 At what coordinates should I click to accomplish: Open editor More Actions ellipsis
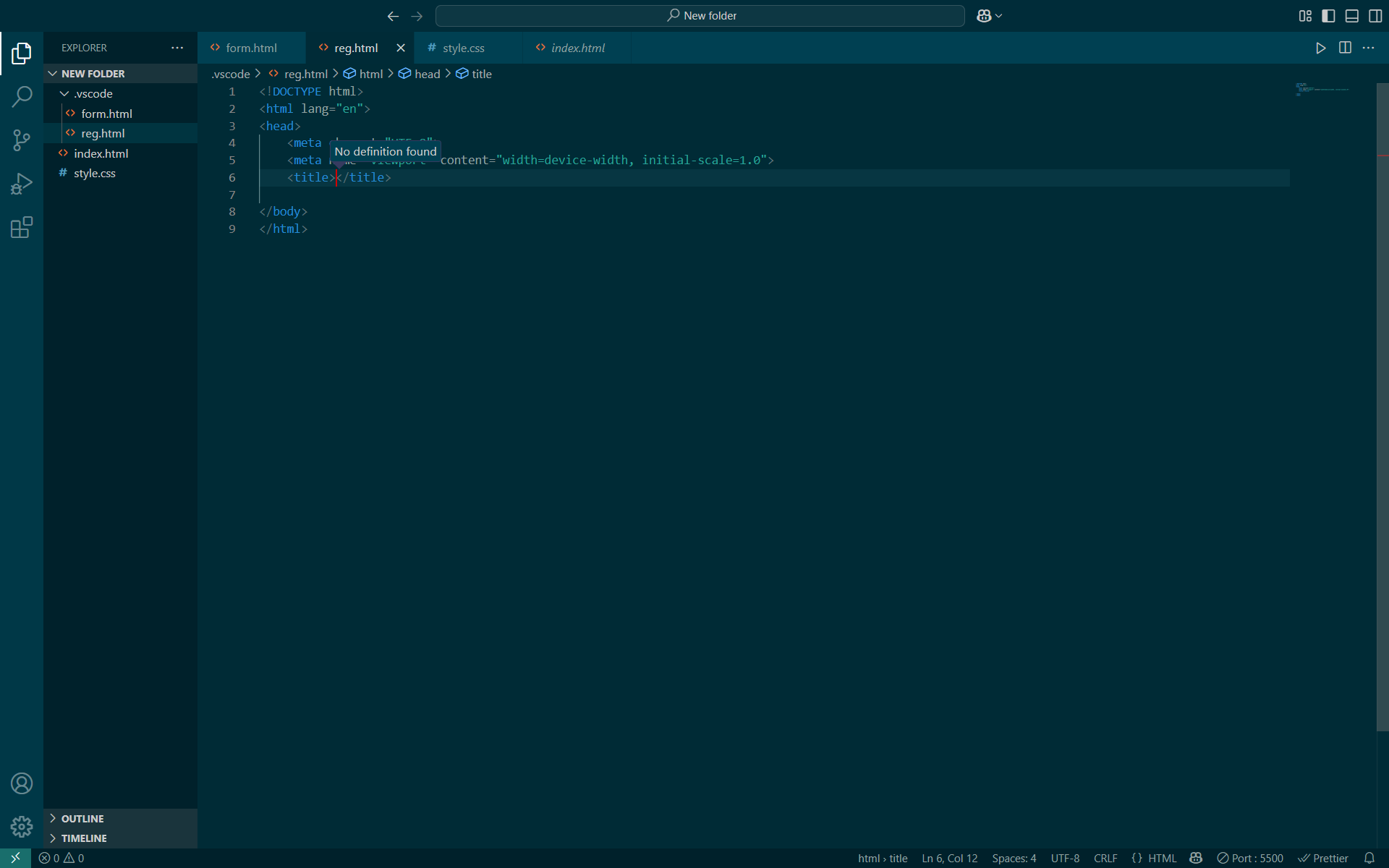pyautogui.click(x=1368, y=48)
